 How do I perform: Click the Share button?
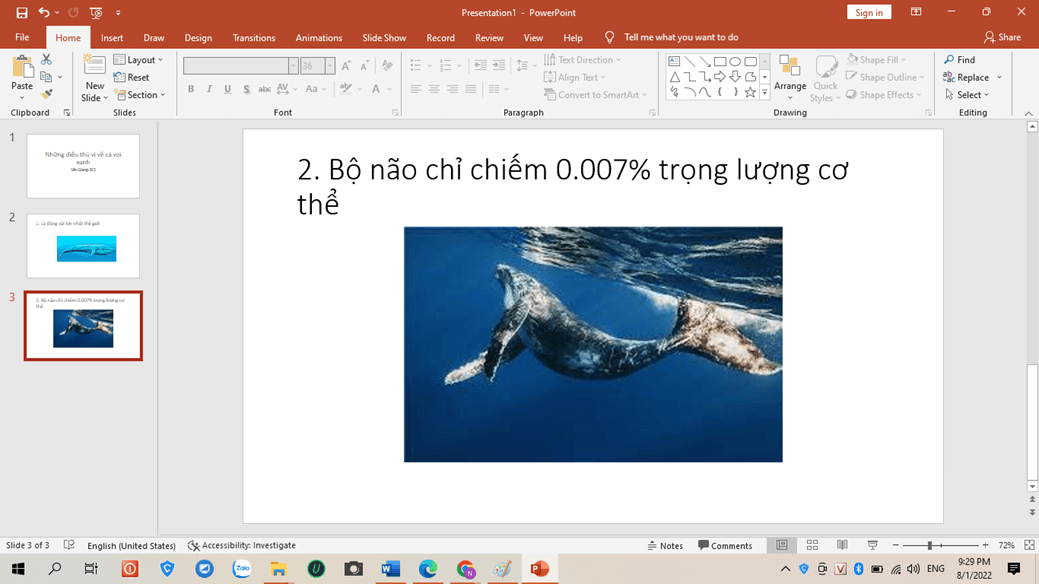1002,37
